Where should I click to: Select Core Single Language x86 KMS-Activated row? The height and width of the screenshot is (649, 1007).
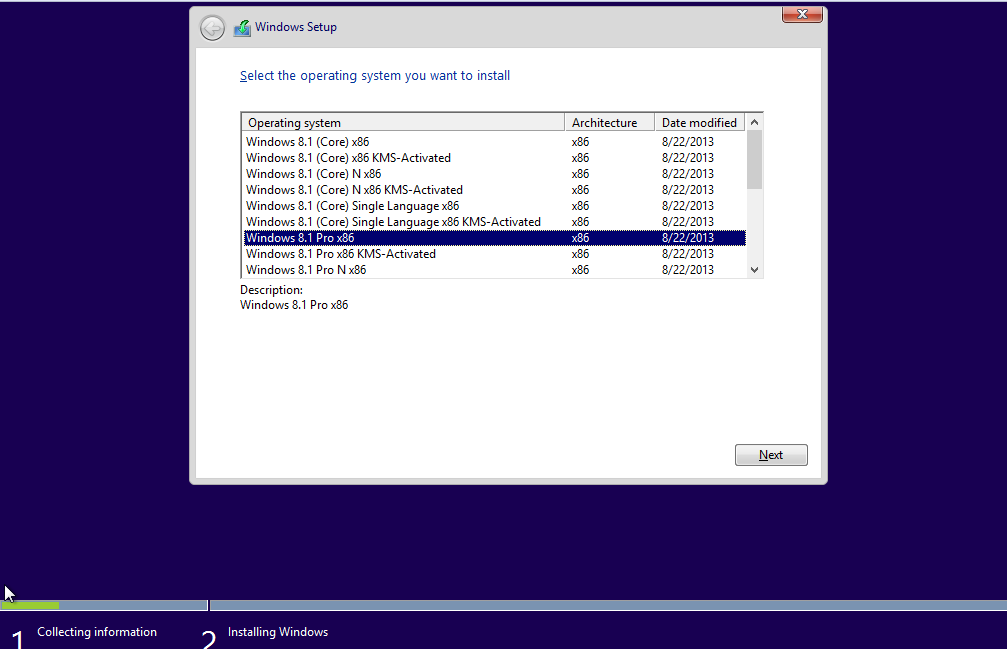point(495,222)
